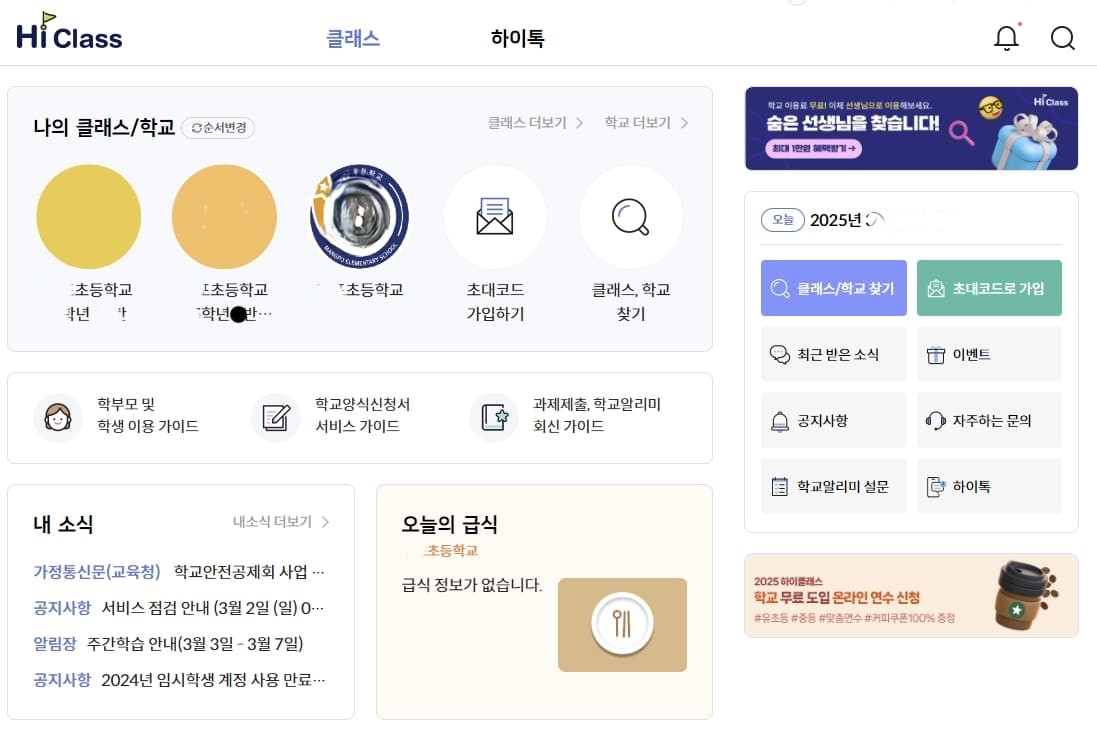Select the 클래스 tab in the top menu

352,39
